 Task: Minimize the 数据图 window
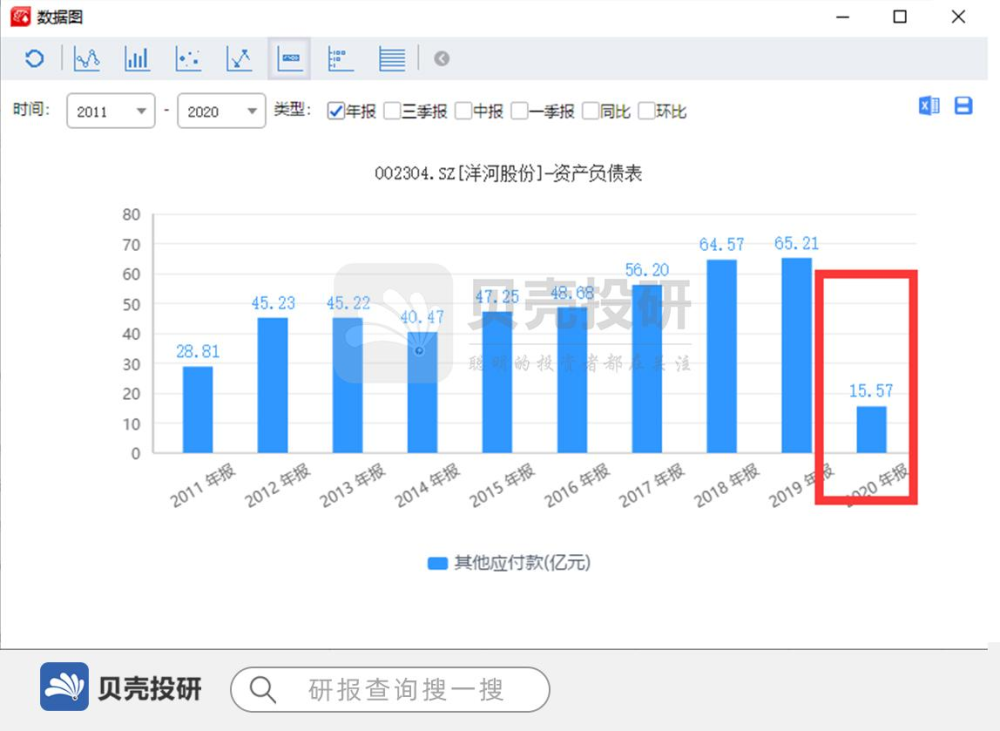[843, 17]
